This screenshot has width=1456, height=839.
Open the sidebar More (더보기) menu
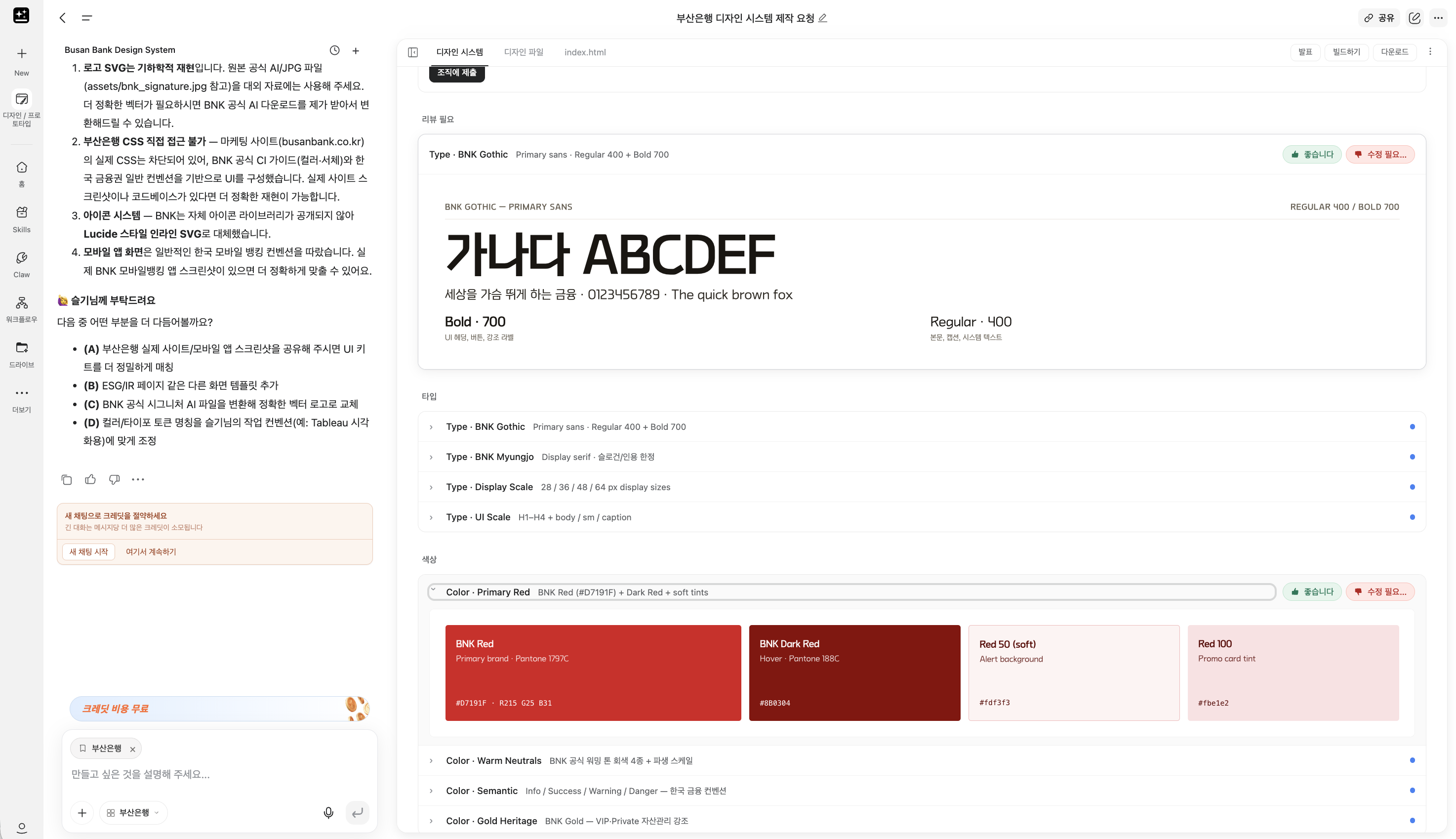point(21,399)
